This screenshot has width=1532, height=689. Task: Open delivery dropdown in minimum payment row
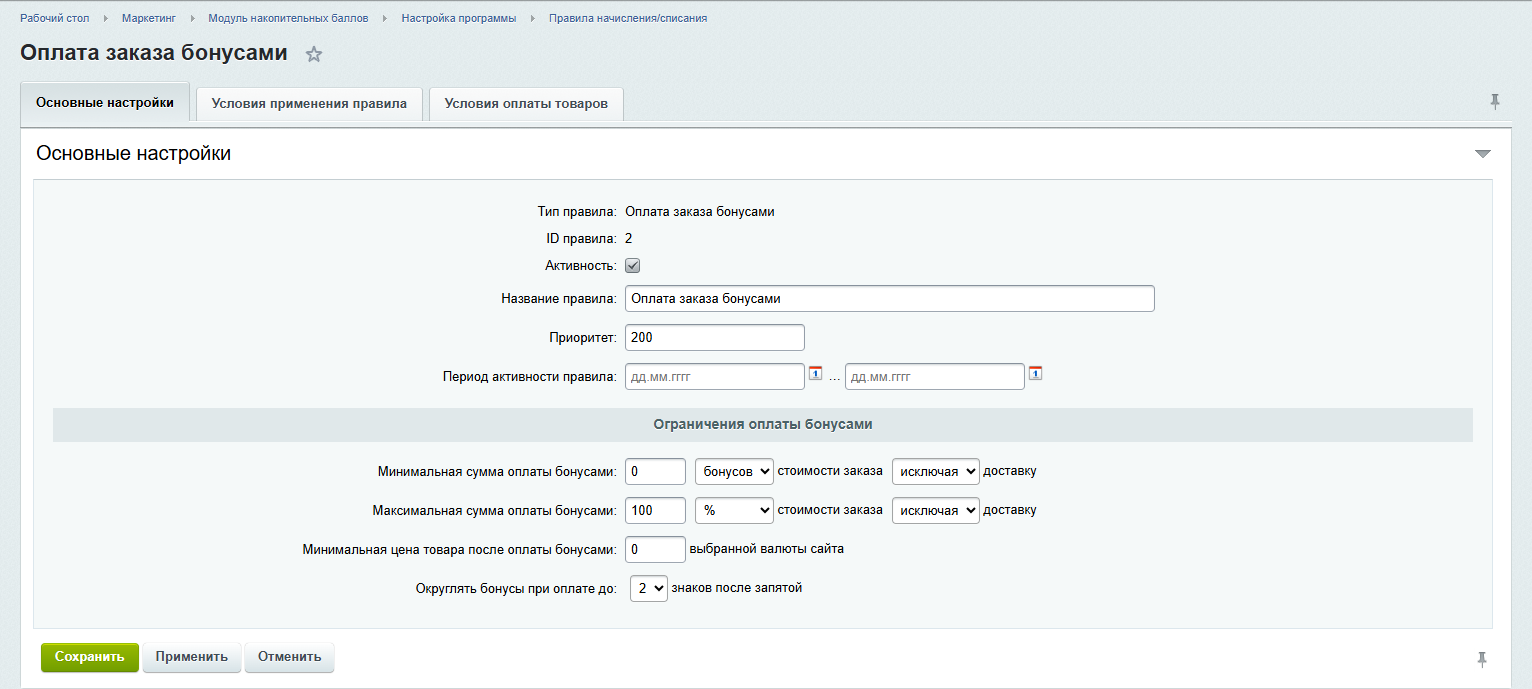tap(936, 471)
